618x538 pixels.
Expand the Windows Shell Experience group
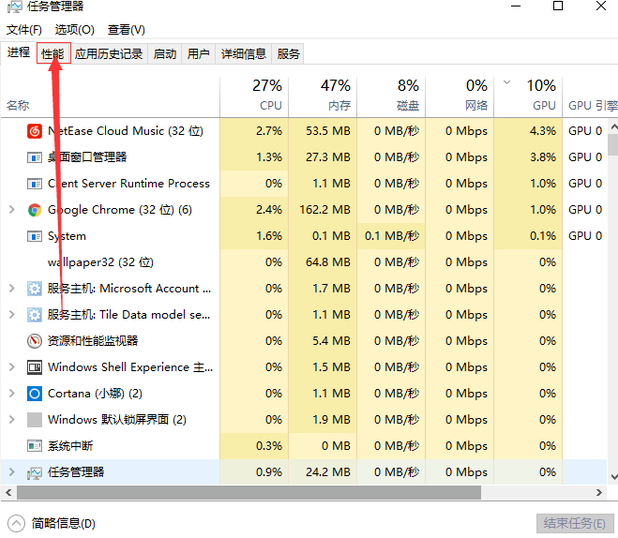12,367
